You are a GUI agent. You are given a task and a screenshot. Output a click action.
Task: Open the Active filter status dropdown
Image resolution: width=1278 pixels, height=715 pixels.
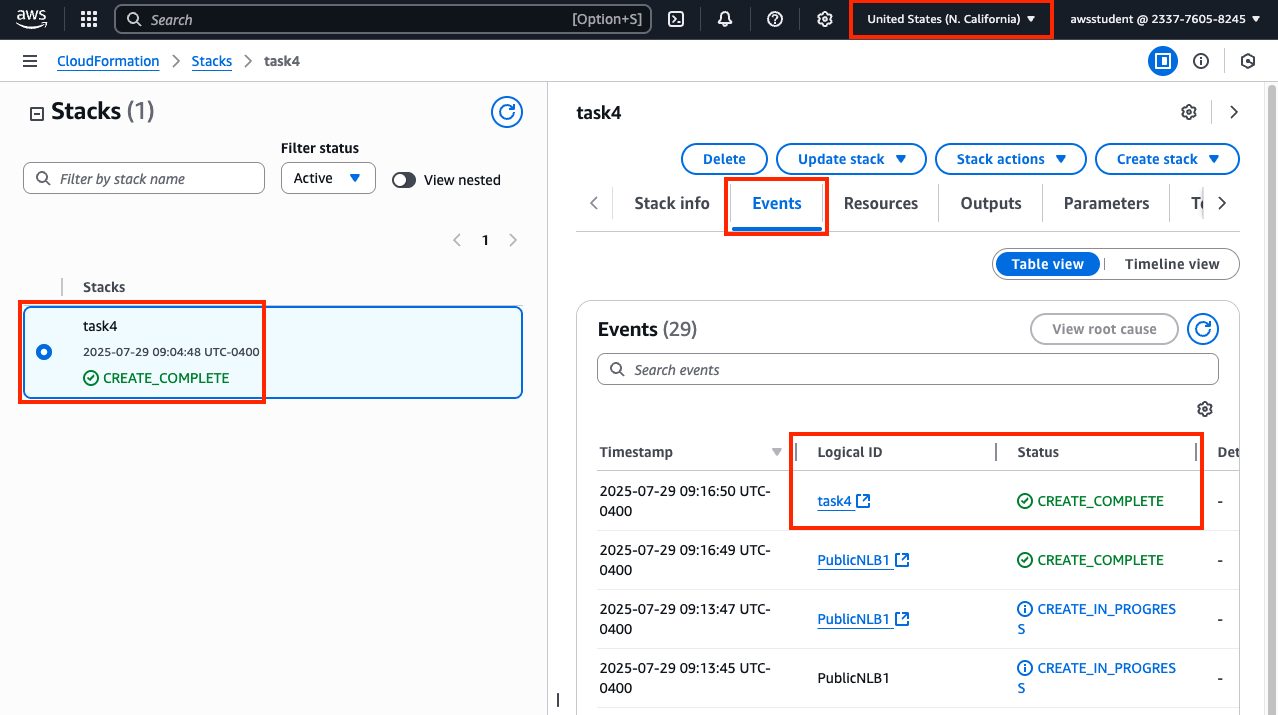[328, 178]
